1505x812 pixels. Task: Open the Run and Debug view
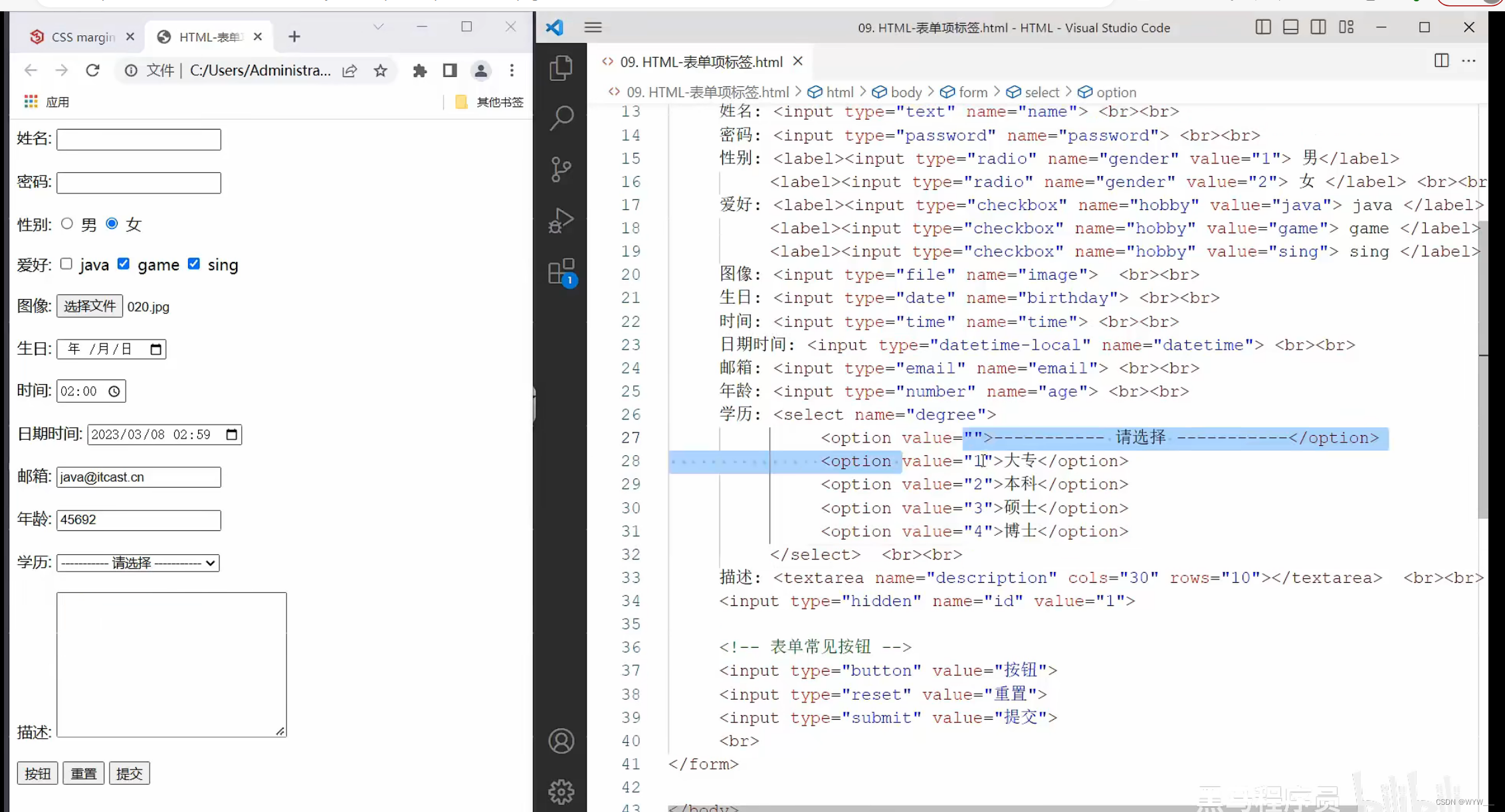(561, 220)
